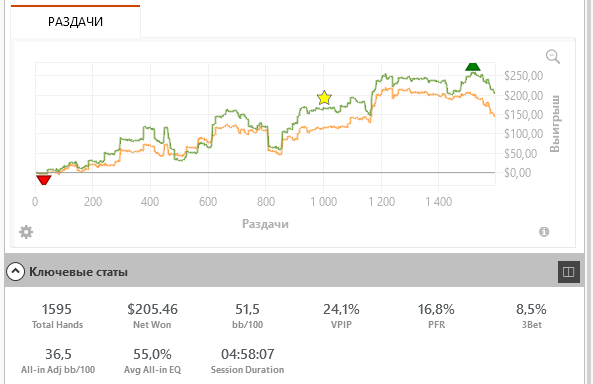Click the graph info icon

pyautogui.click(x=544, y=232)
